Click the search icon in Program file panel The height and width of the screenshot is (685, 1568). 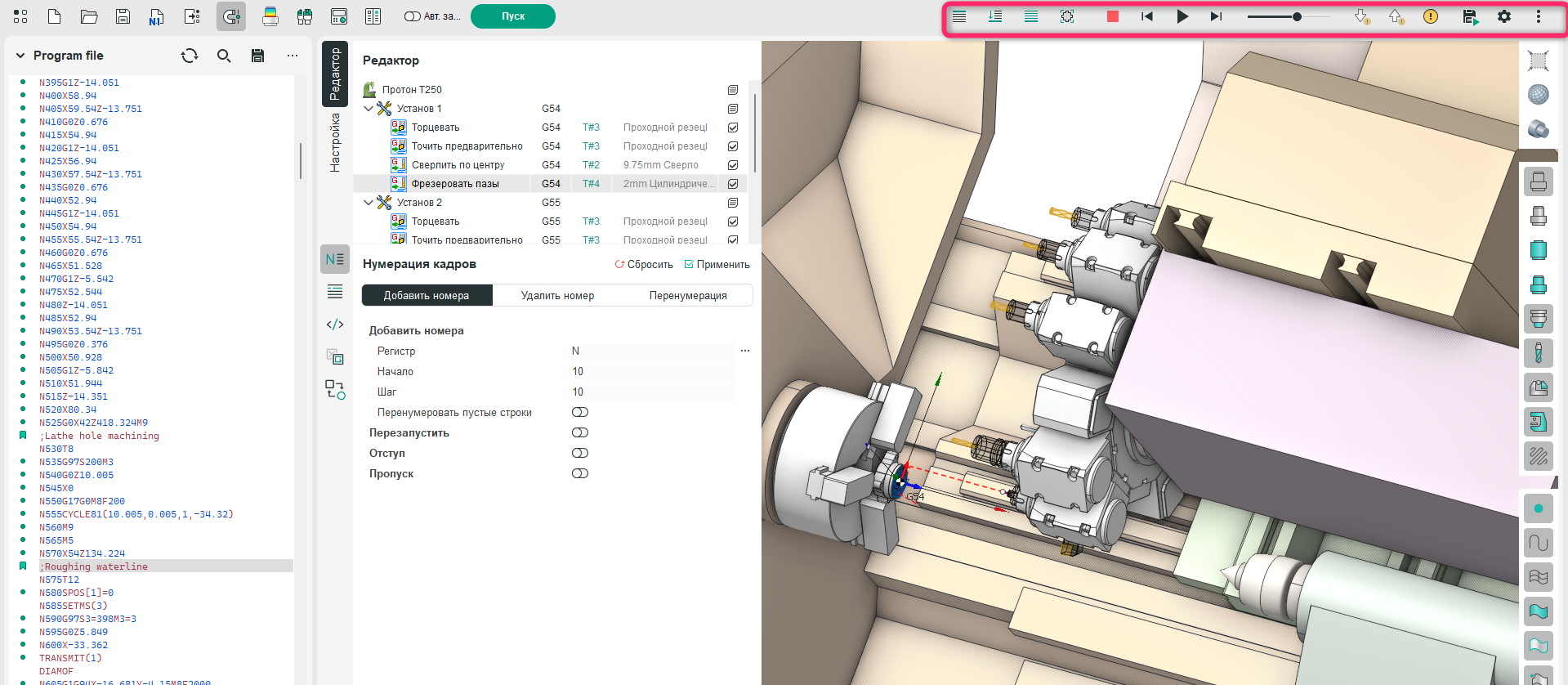[x=224, y=56]
